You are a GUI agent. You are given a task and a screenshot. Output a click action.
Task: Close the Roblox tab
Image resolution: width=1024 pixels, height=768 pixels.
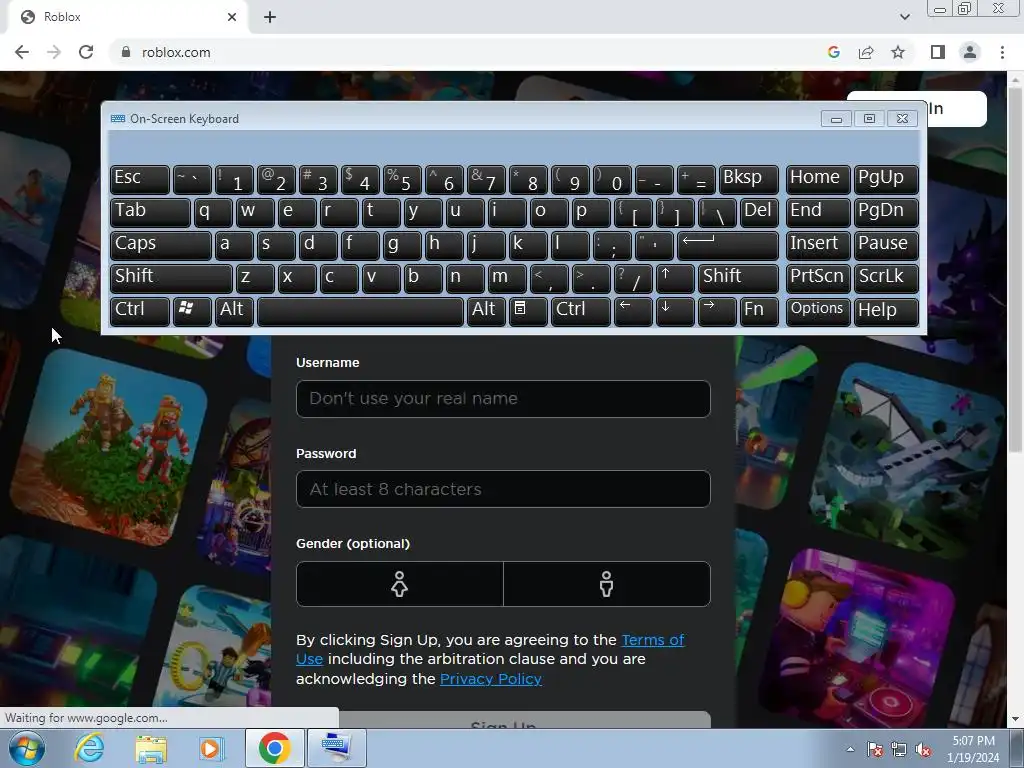(x=232, y=17)
